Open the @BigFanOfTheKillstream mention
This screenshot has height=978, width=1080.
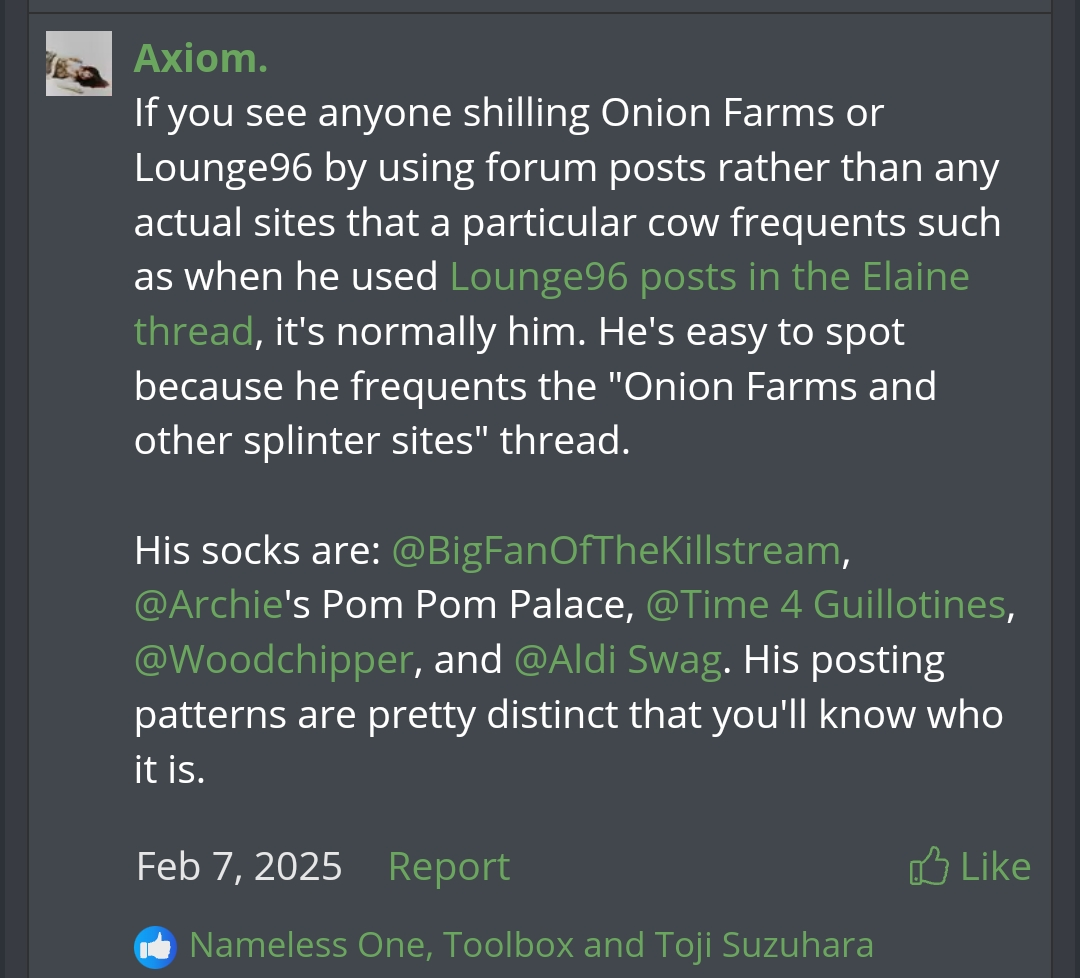click(x=615, y=551)
